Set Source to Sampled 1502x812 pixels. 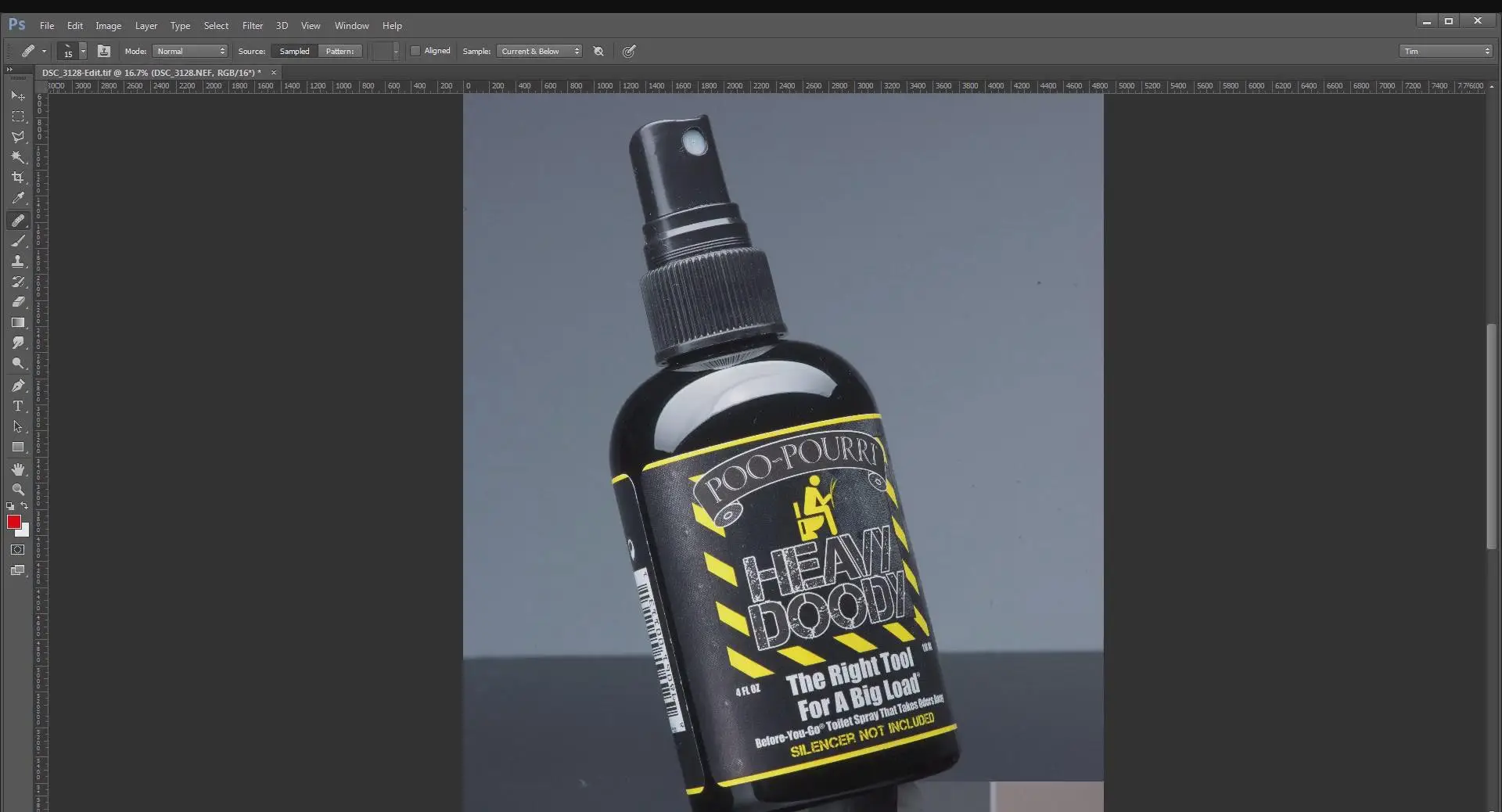294,51
